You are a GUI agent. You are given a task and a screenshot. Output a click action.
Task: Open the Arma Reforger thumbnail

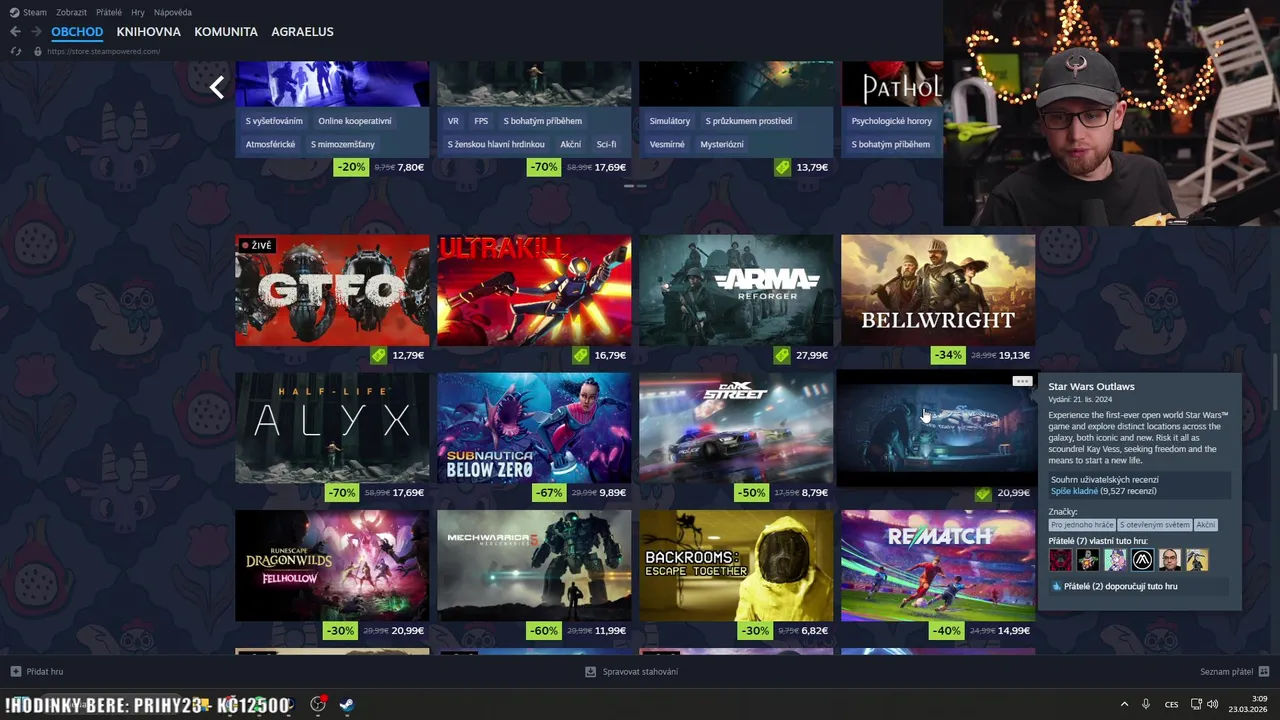736,290
